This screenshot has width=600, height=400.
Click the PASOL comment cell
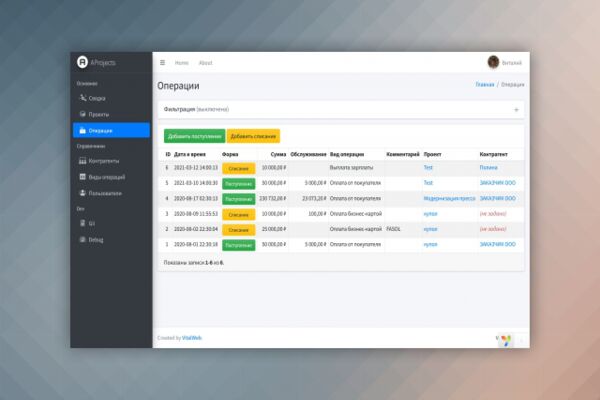(393, 229)
